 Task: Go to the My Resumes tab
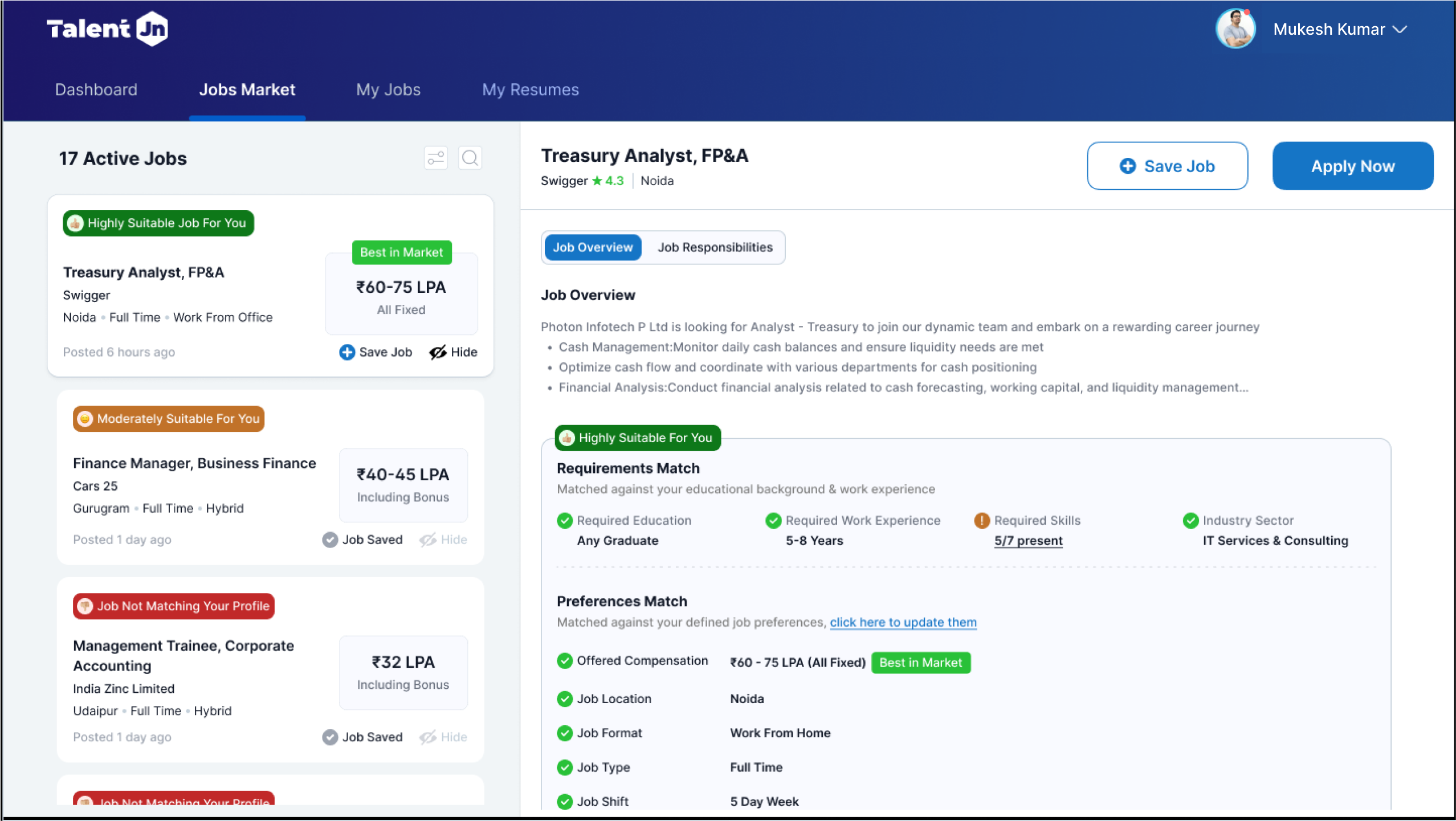pyautogui.click(x=530, y=89)
